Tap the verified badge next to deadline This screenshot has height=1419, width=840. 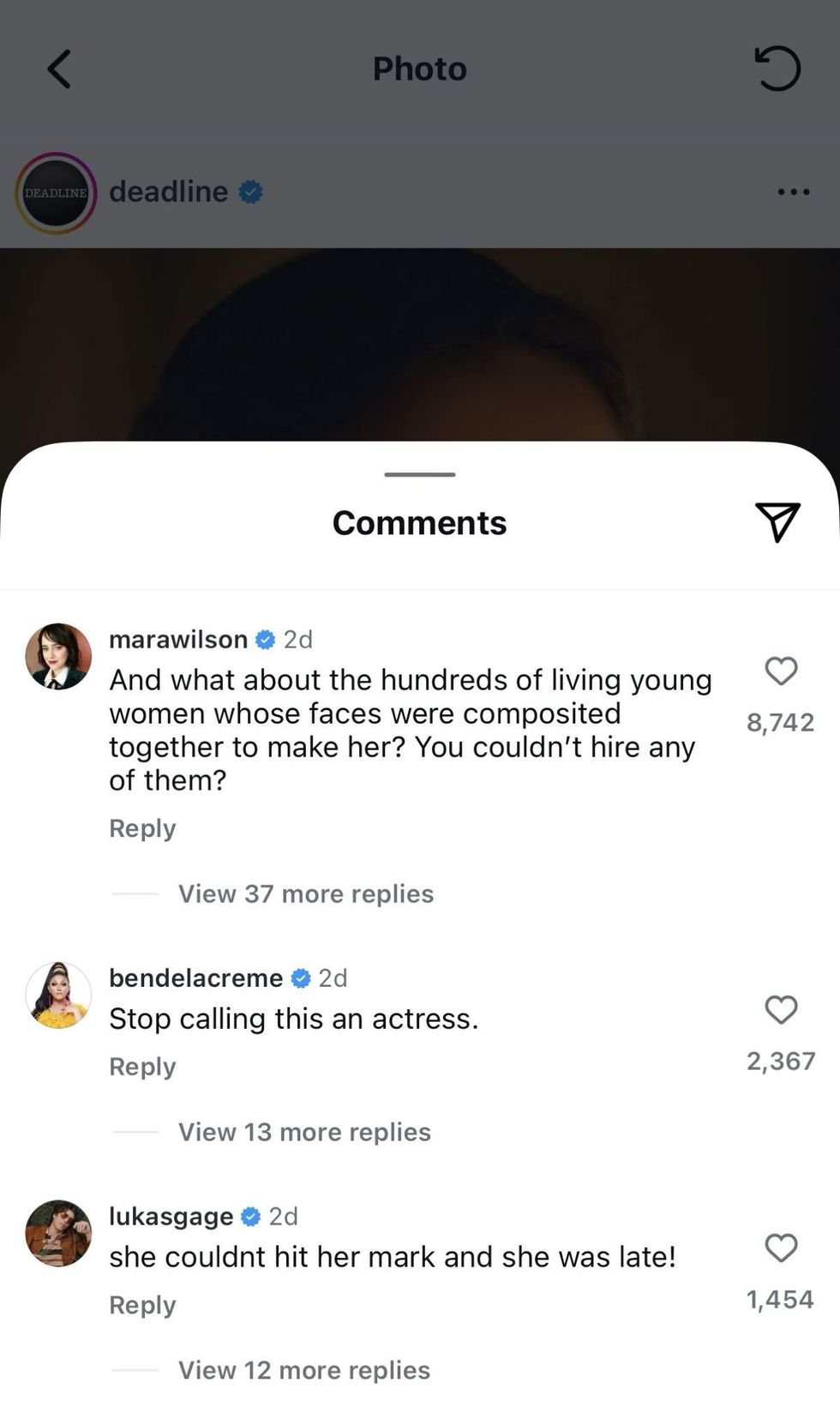coord(249,192)
